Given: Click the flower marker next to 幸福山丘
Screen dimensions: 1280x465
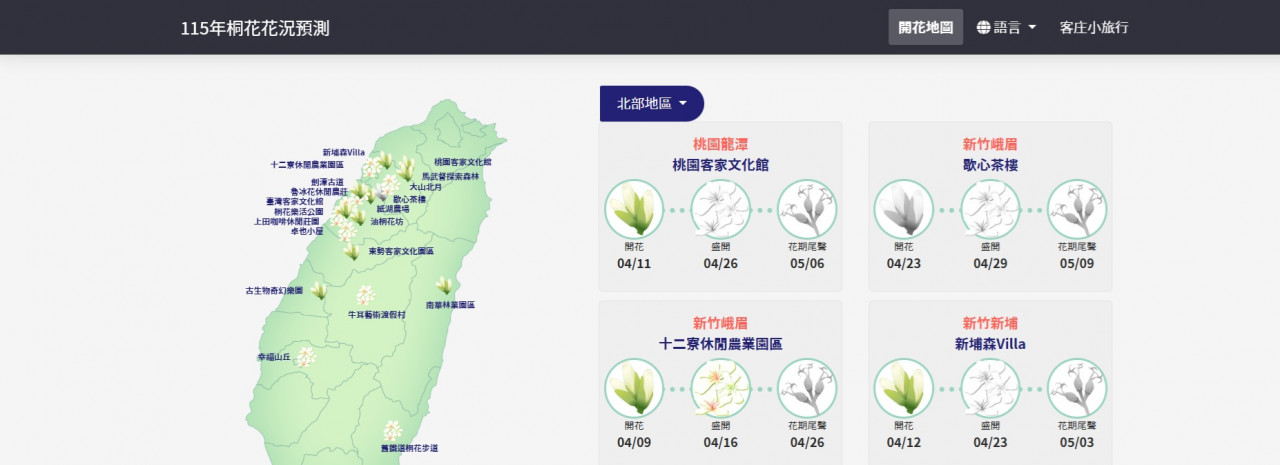Looking at the screenshot, I should tap(305, 357).
